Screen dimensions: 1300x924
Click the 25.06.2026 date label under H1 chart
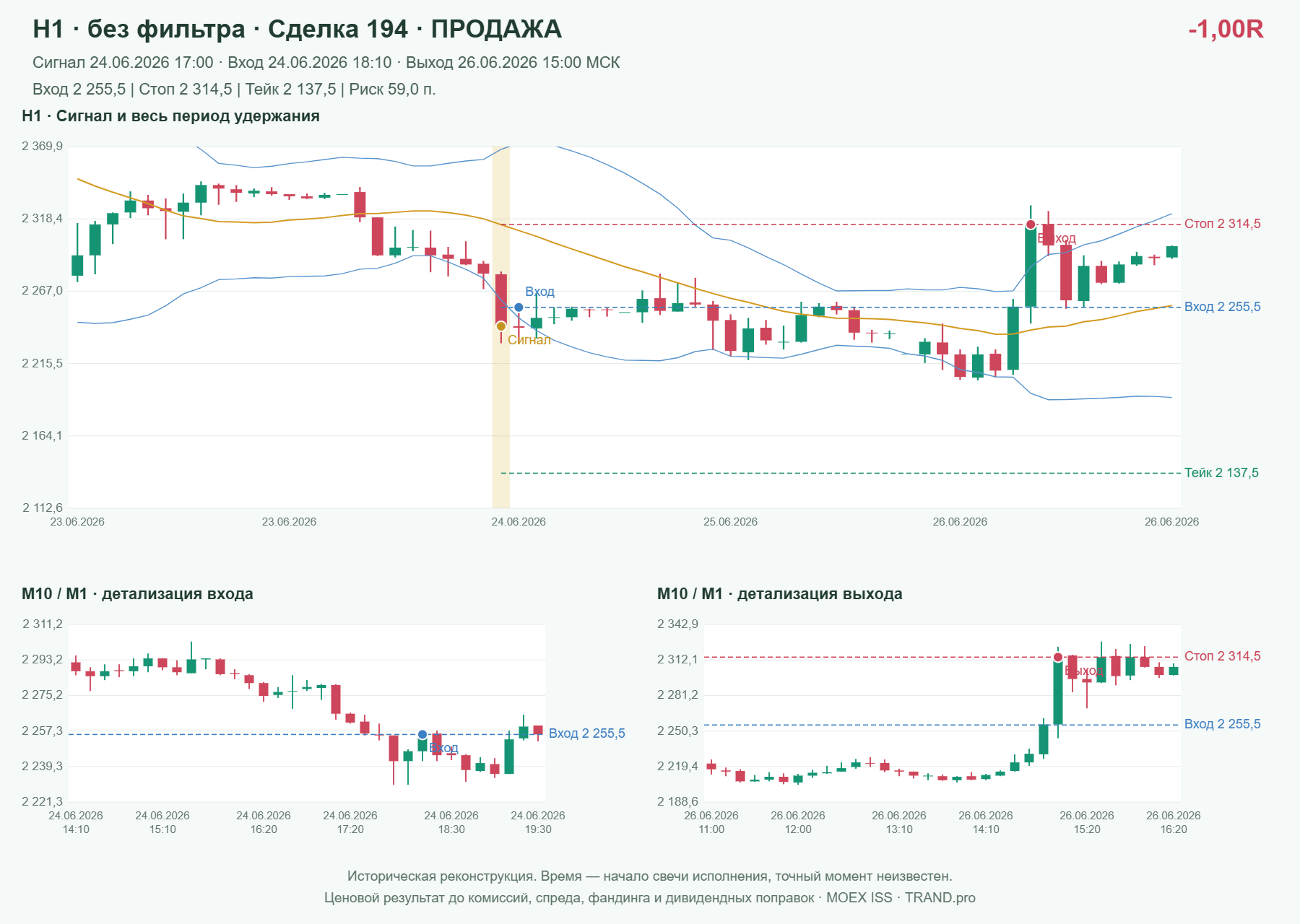pyautogui.click(x=730, y=522)
